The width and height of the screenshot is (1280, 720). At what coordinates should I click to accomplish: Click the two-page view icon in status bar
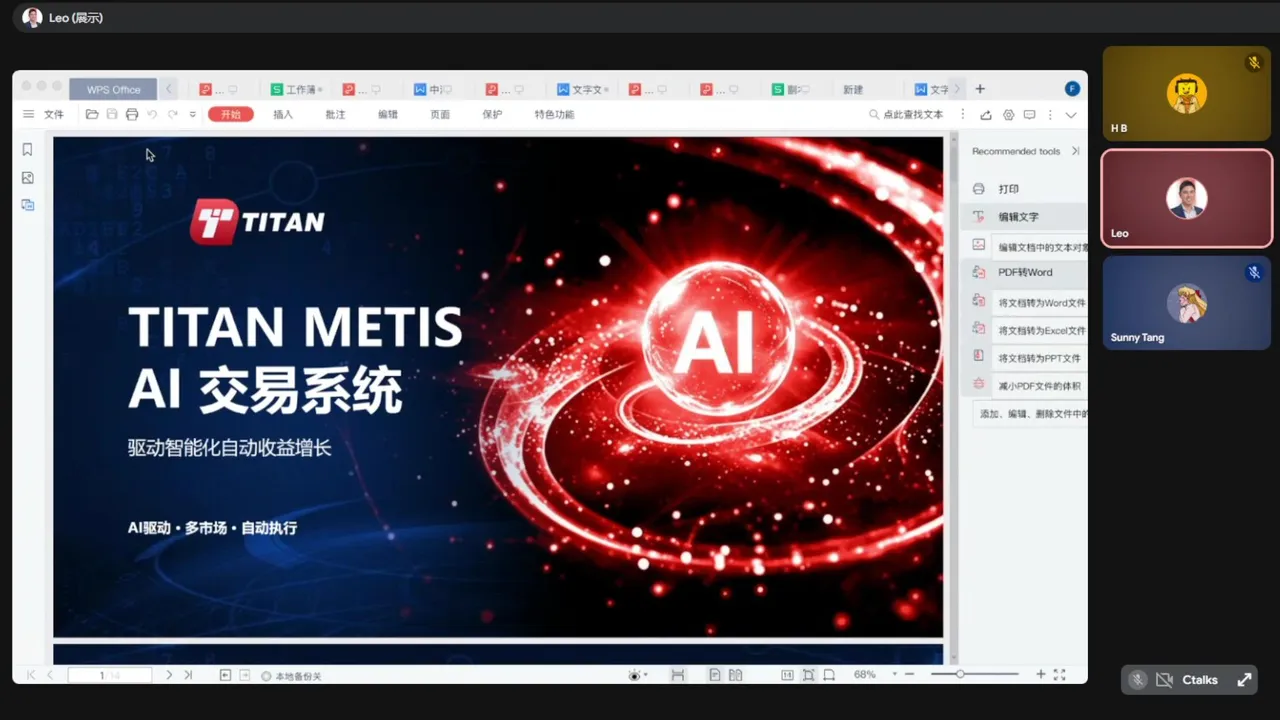point(736,675)
